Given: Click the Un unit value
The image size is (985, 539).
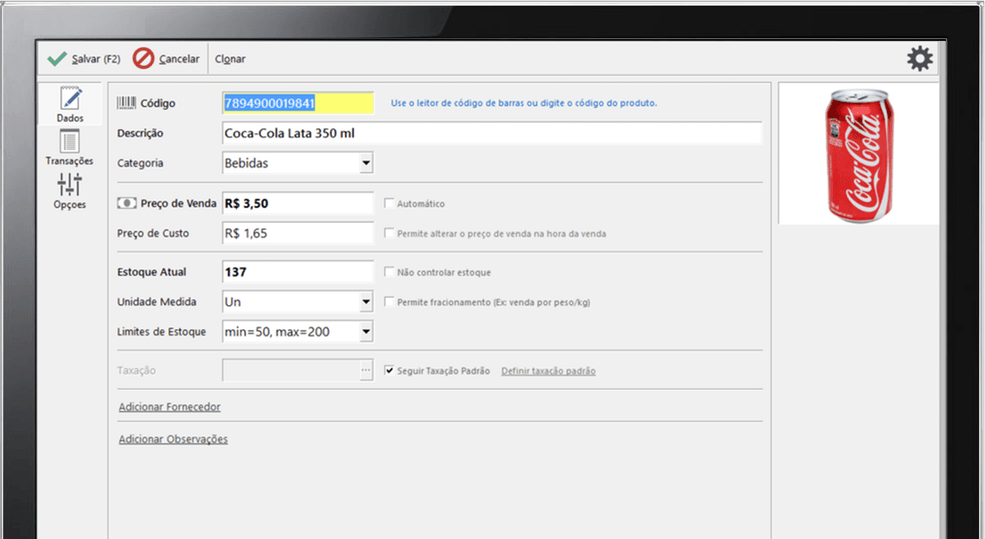Looking at the screenshot, I should point(232,302).
